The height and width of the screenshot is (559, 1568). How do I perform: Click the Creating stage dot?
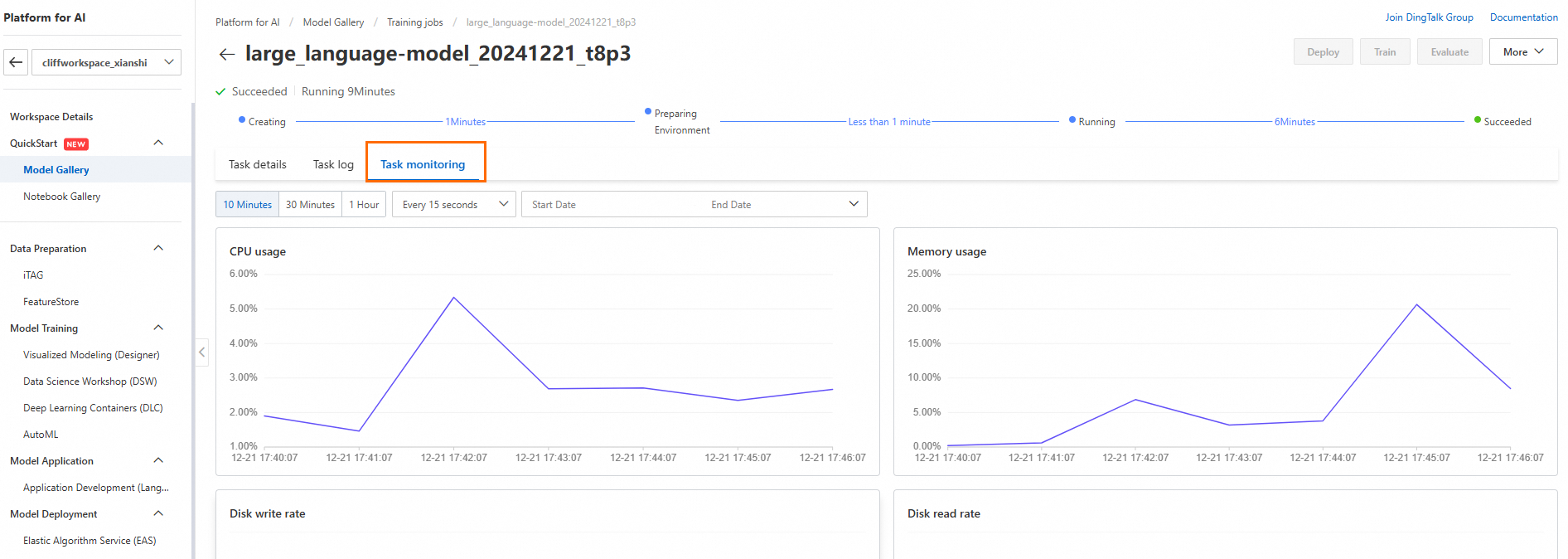[x=242, y=119]
